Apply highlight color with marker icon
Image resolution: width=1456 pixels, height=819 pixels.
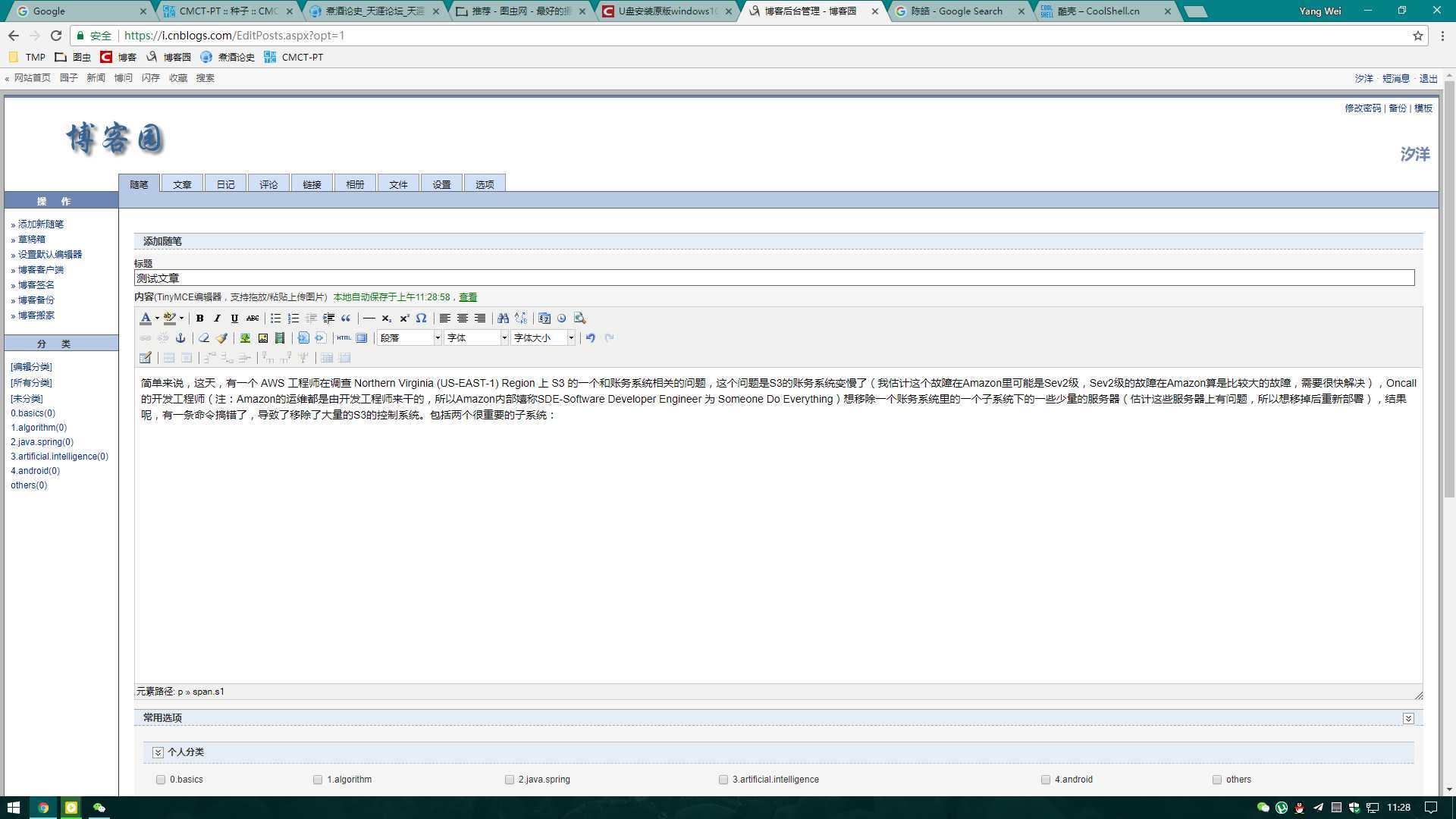tap(170, 318)
